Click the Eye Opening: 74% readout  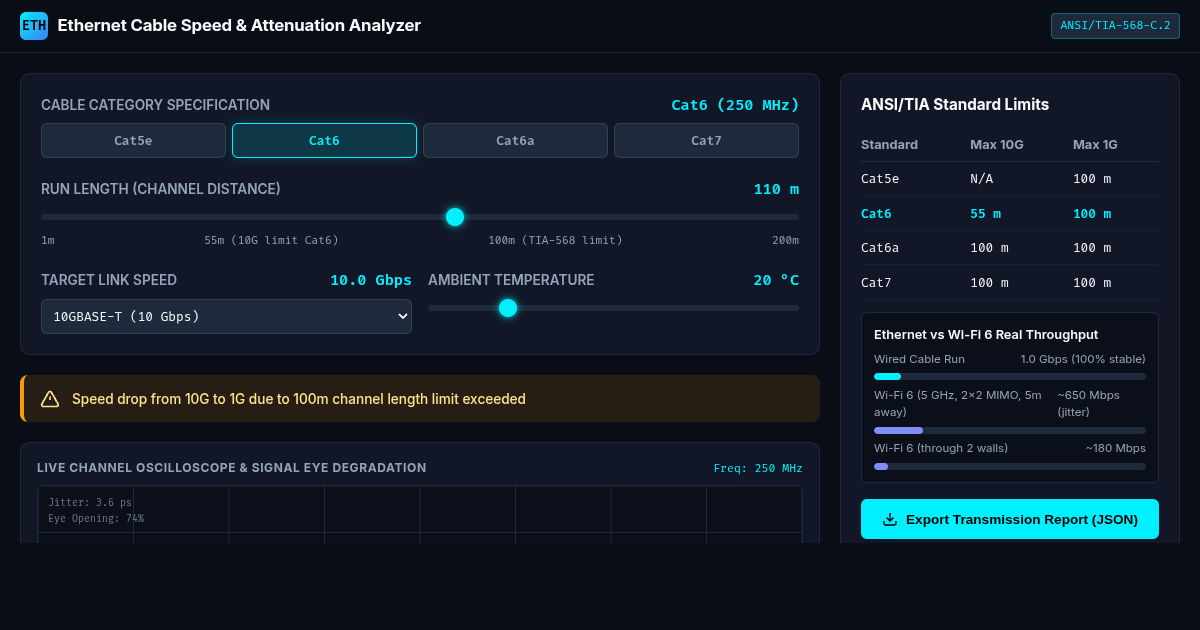pos(96,518)
